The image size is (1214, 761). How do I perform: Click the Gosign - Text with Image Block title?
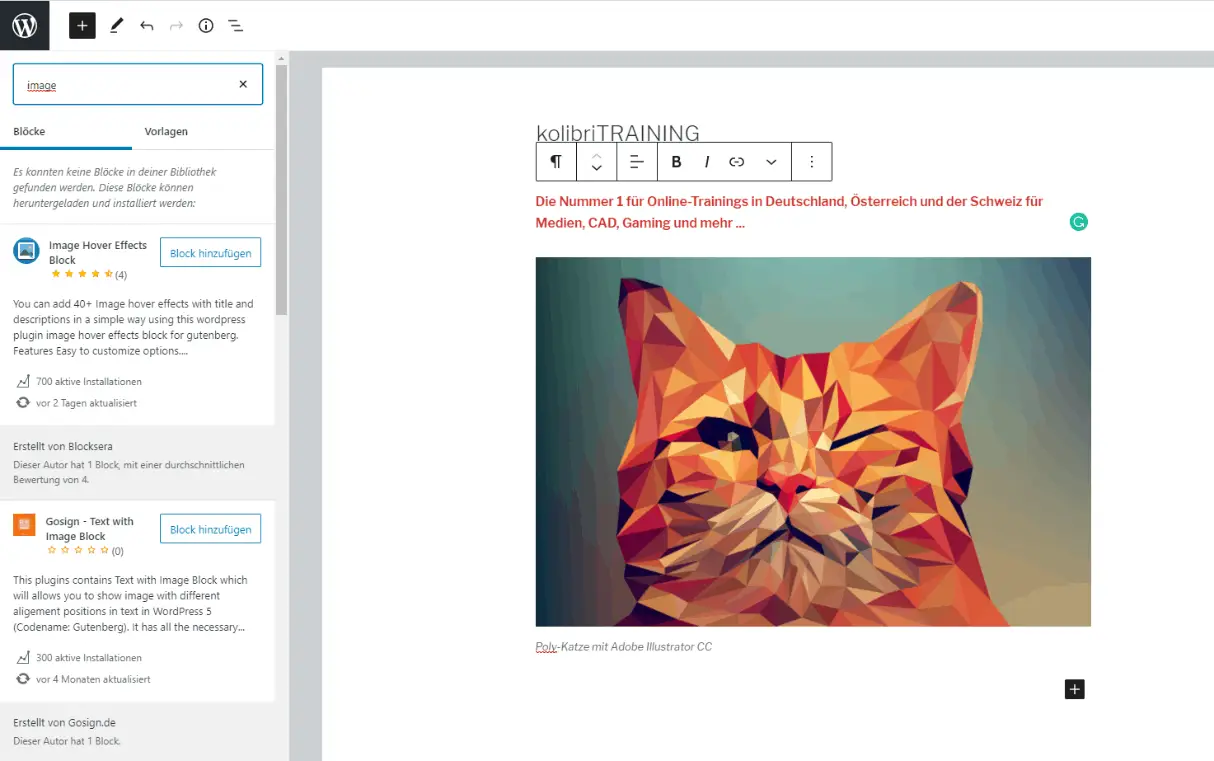coord(90,528)
